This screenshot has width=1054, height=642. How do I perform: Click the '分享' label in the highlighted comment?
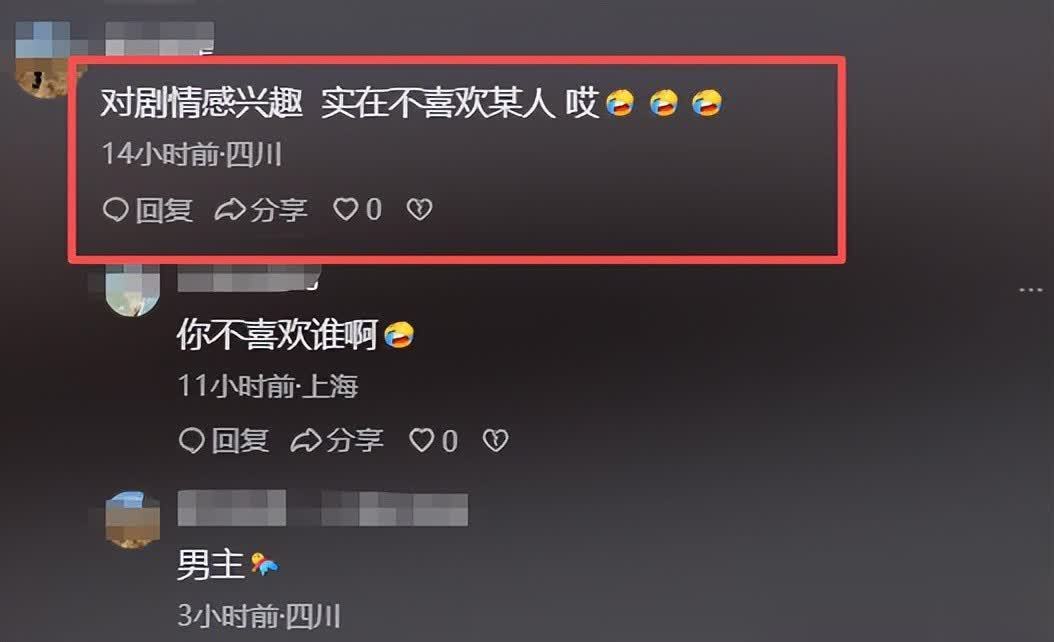click(279, 210)
